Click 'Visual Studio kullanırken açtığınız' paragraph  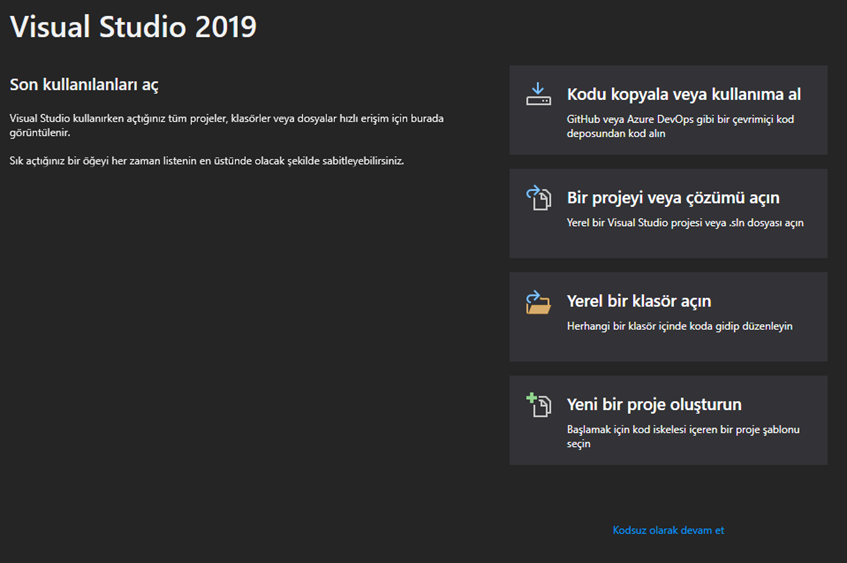point(227,125)
